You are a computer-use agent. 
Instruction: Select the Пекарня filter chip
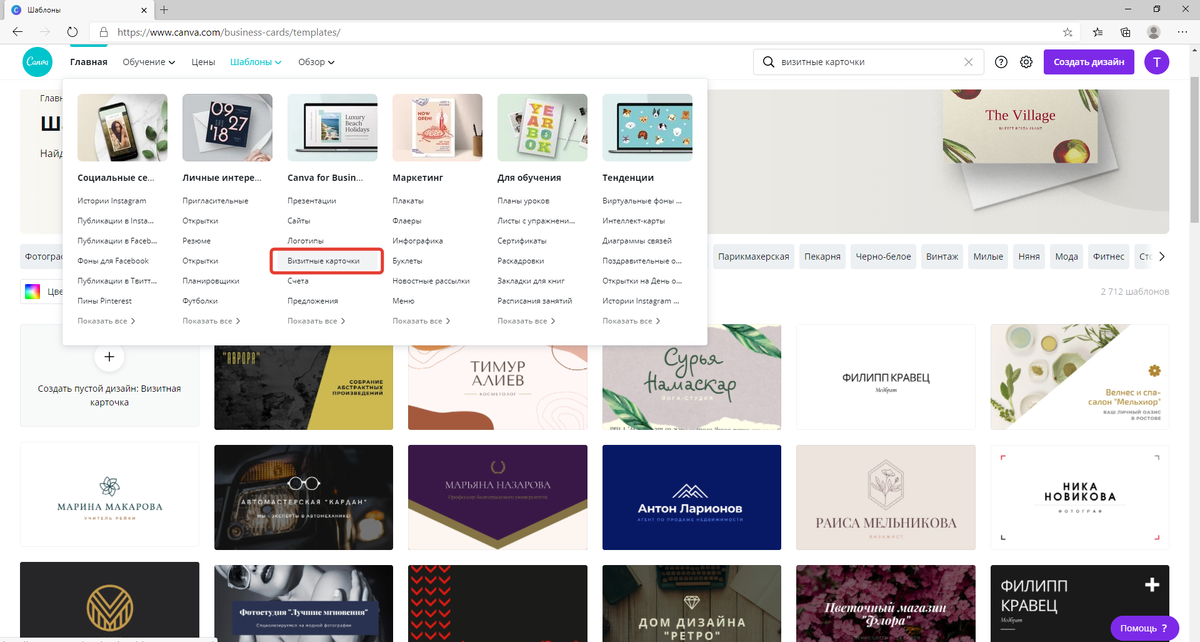tap(823, 257)
